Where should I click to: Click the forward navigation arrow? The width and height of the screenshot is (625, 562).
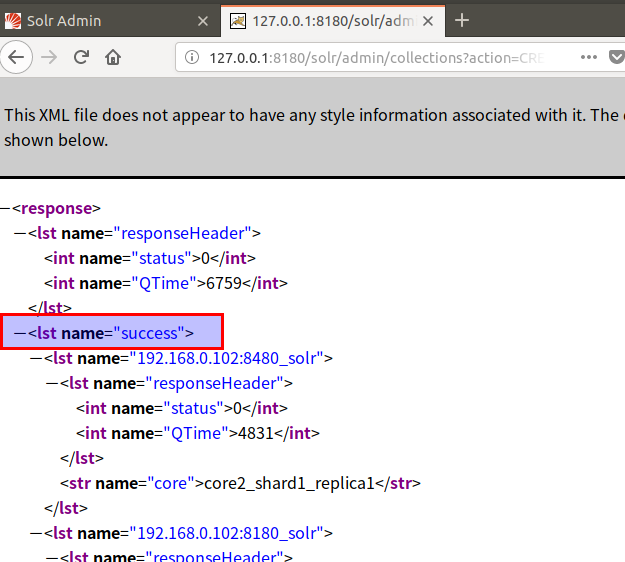click(x=49, y=57)
